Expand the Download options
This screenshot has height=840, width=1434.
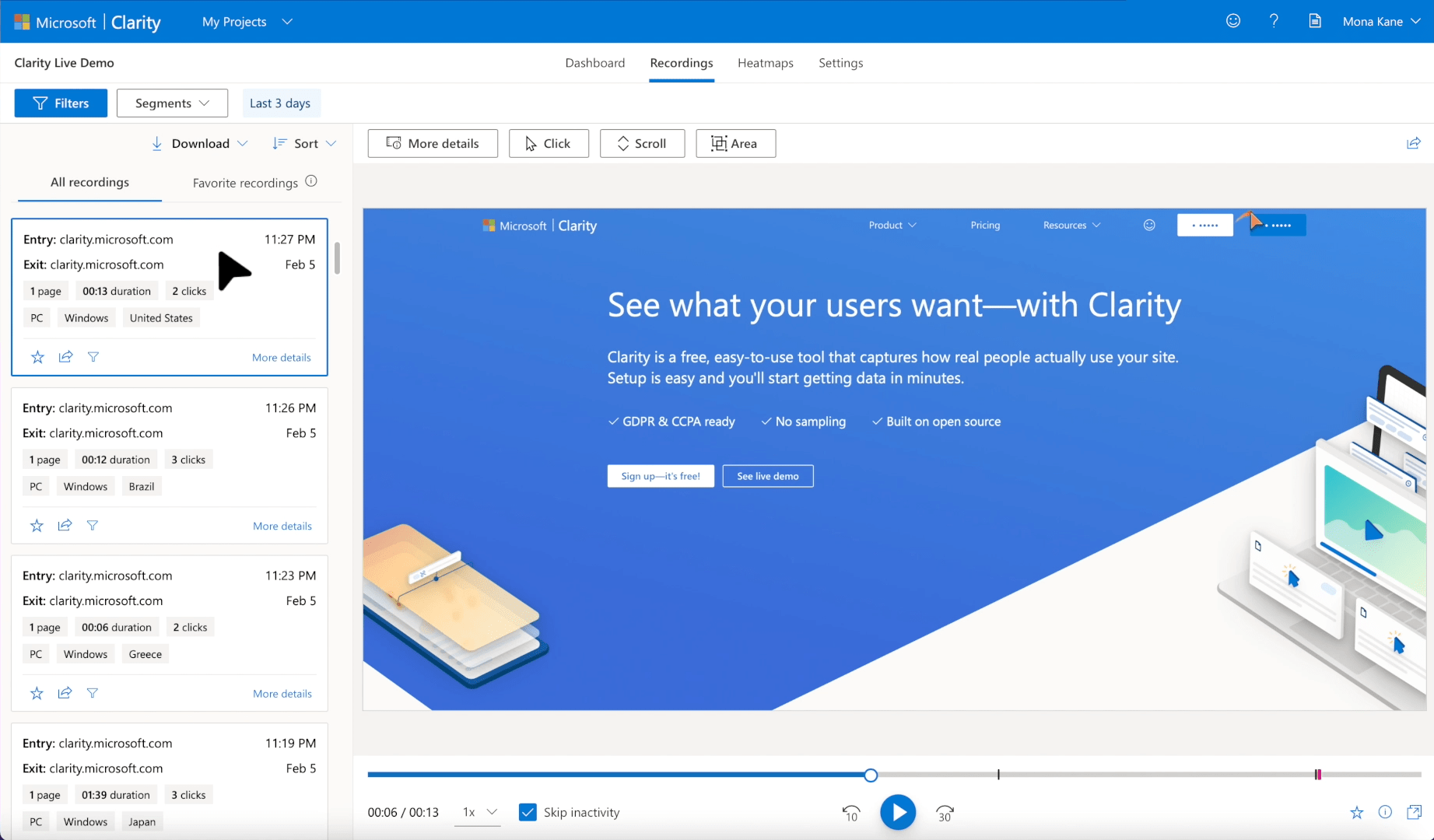coord(199,143)
